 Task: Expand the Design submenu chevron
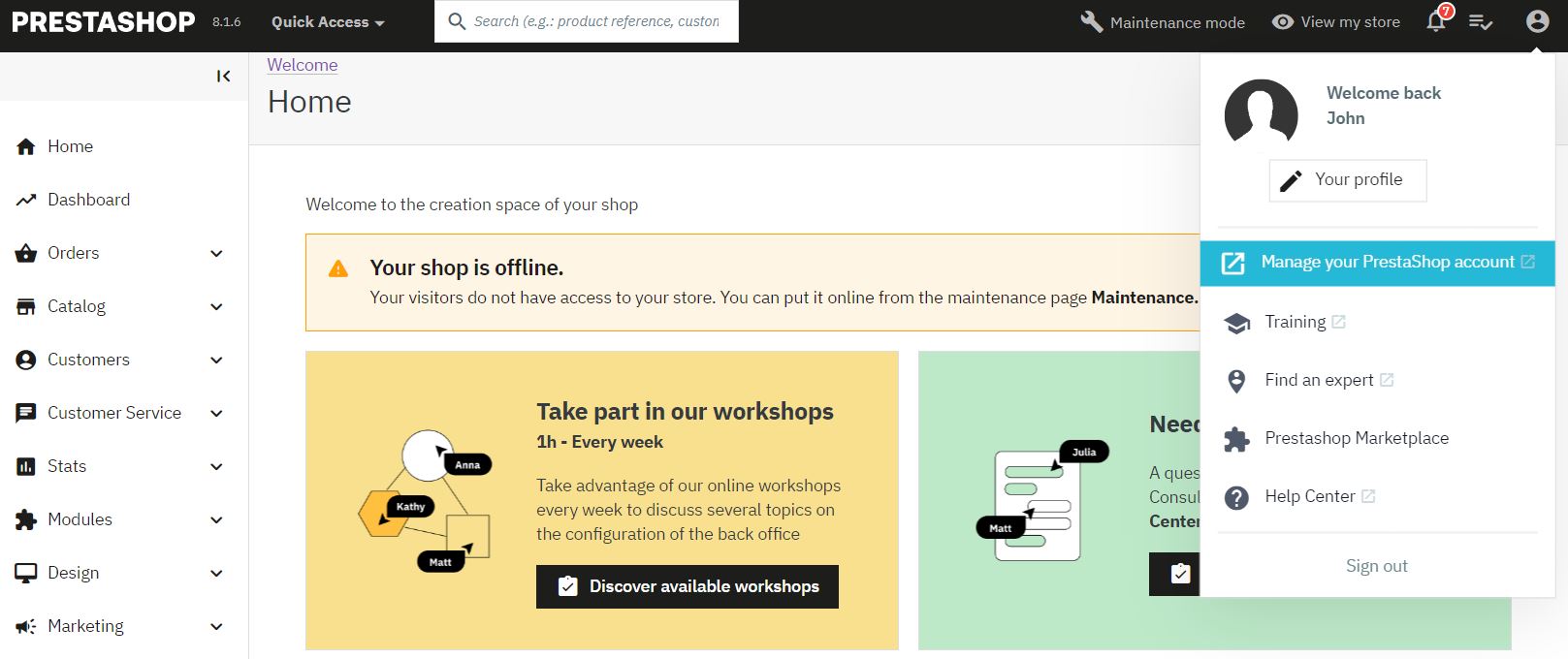click(217, 573)
